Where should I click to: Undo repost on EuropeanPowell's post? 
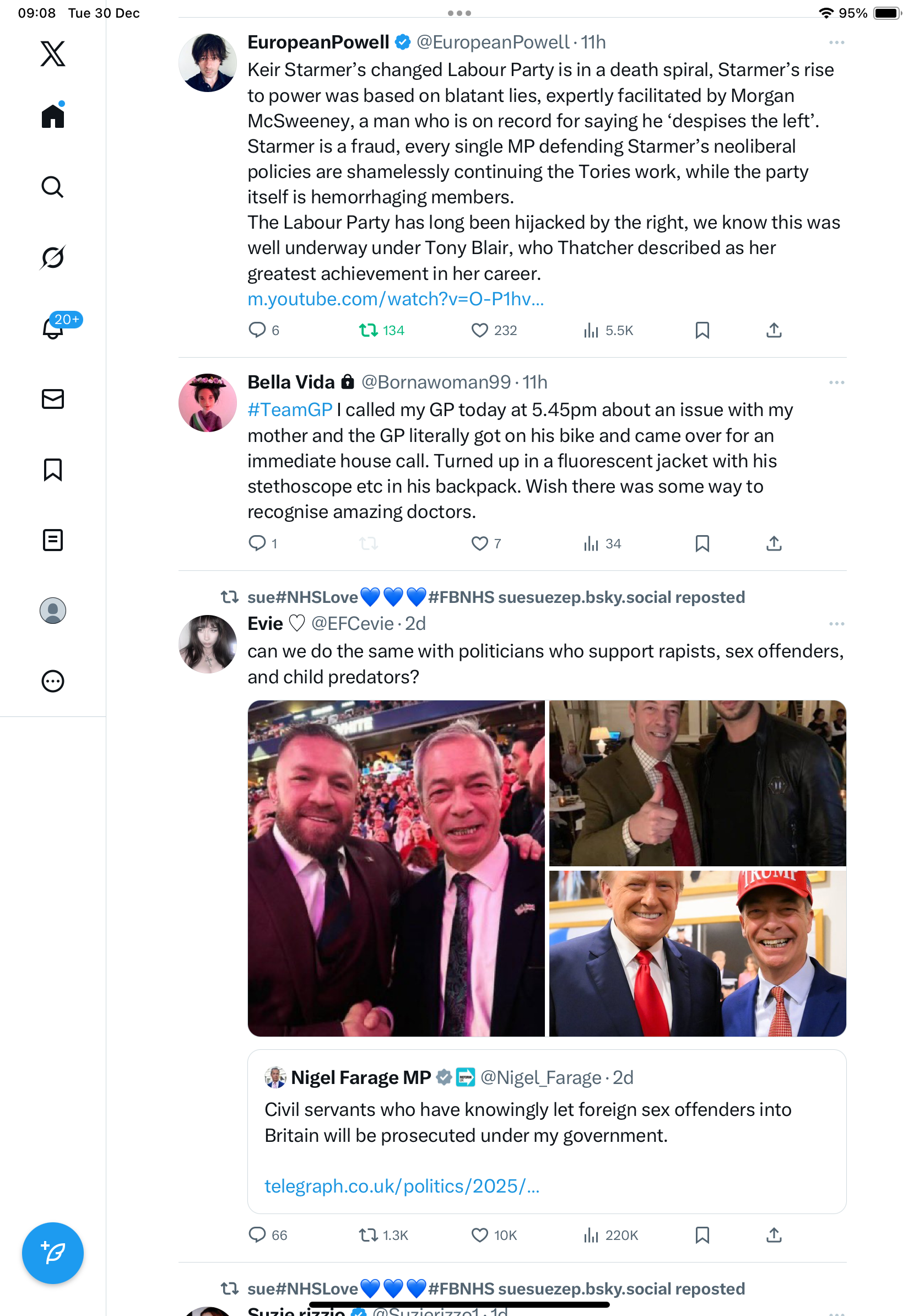point(369,330)
